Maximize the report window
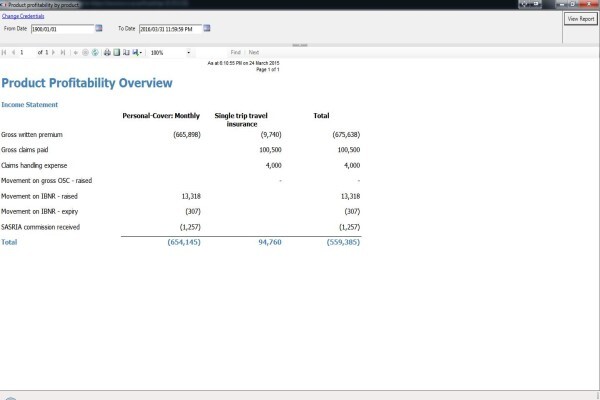This screenshot has height=400, width=600. (572, 4)
